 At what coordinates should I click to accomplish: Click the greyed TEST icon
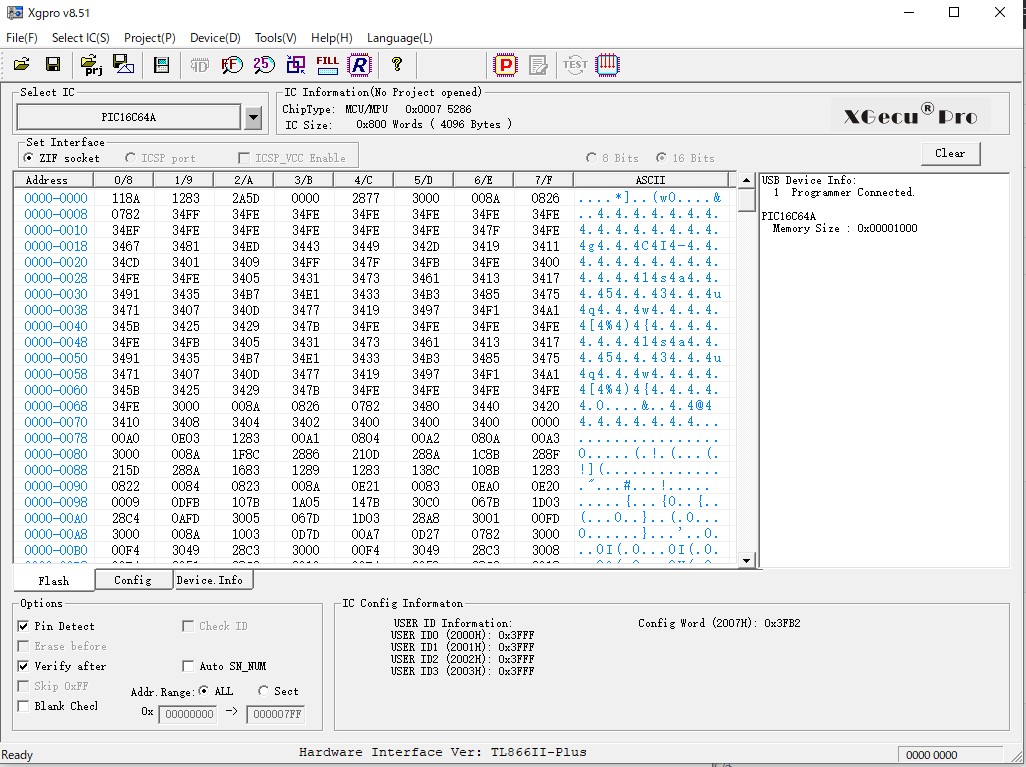(x=575, y=64)
